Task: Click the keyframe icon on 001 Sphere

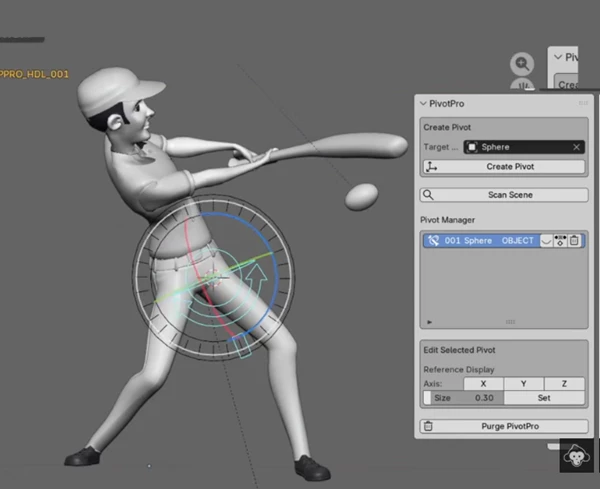Action: tap(560, 241)
